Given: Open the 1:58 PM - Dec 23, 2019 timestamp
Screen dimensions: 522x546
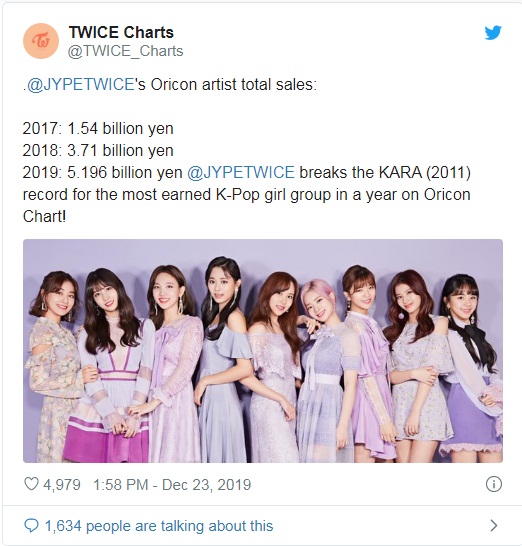Looking at the screenshot, I should (x=172, y=485).
